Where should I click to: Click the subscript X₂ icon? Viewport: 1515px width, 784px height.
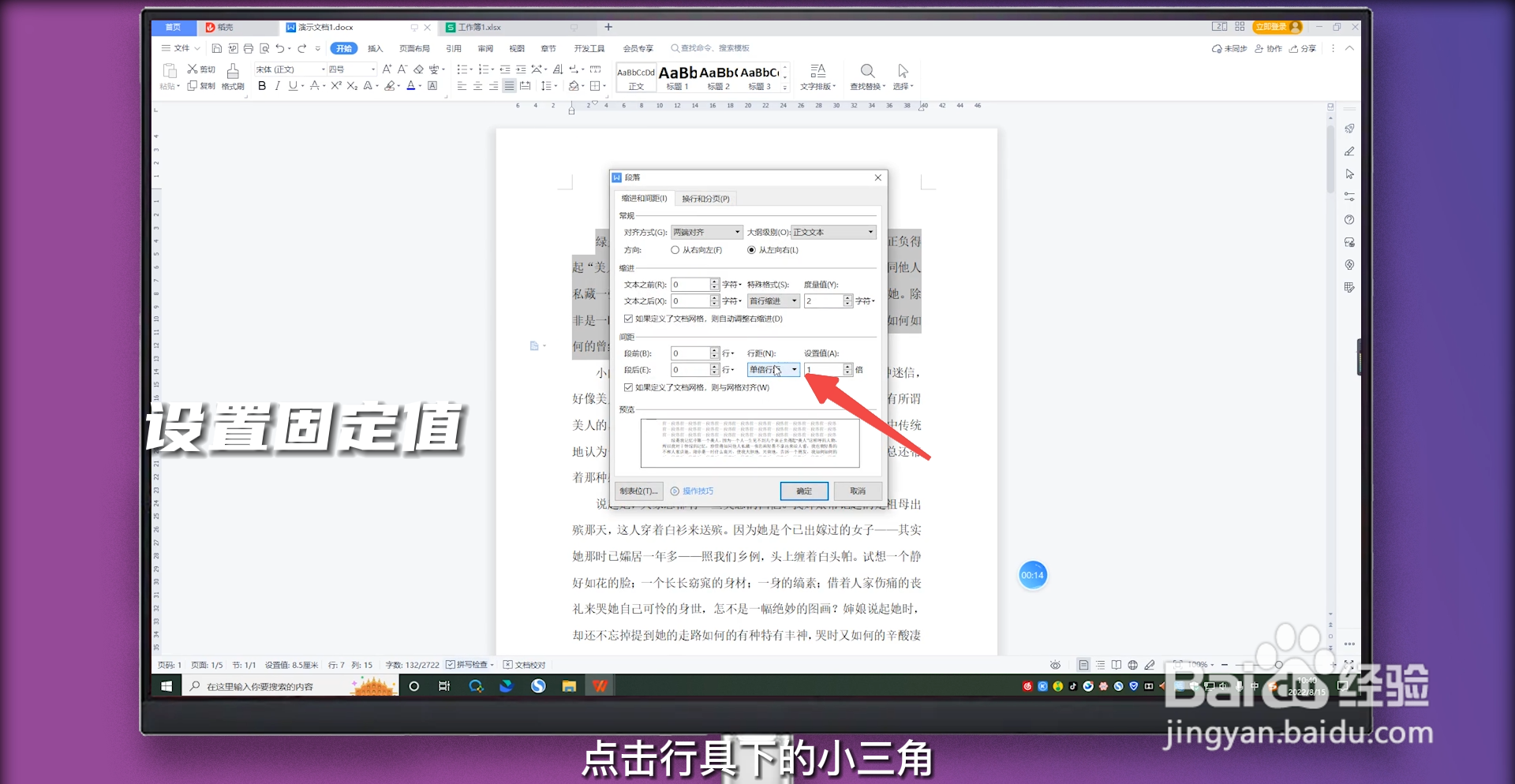point(352,86)
